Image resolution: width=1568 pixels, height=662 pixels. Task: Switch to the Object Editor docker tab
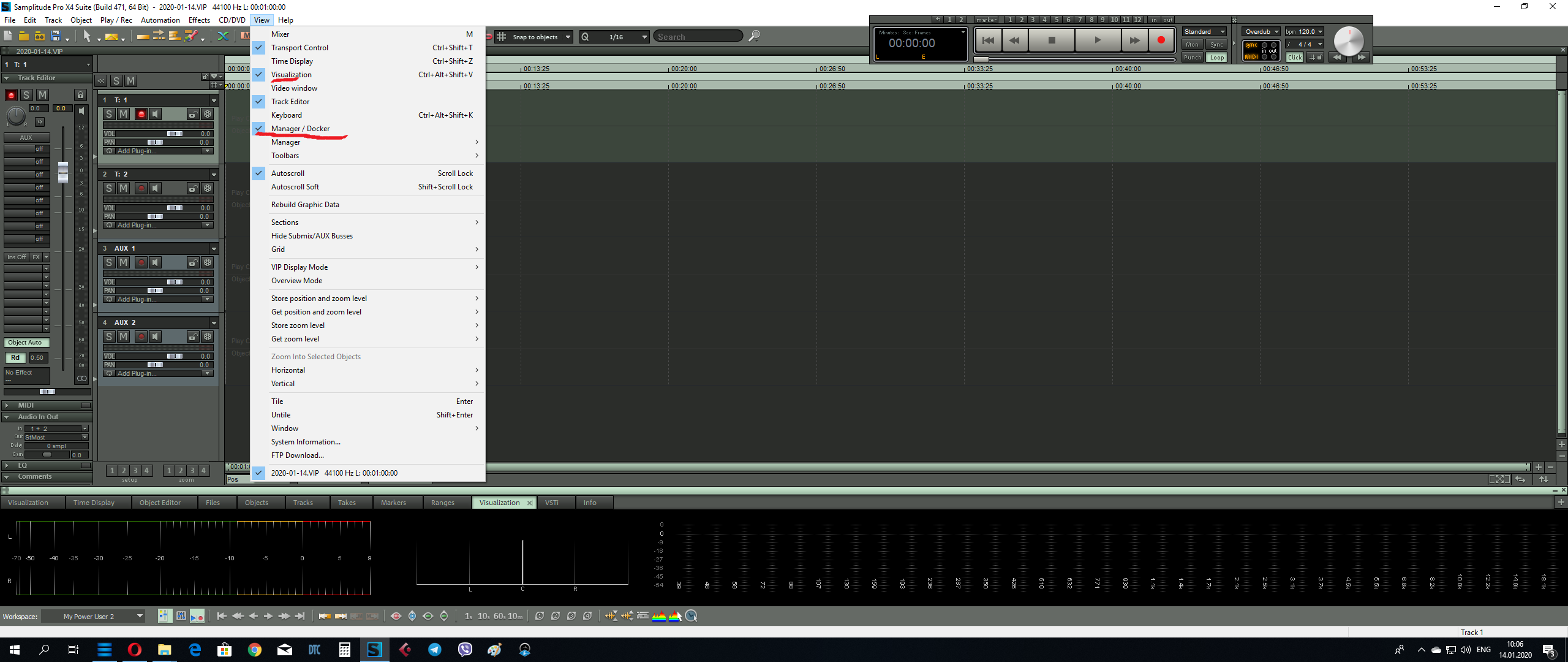[x=160, y=503]
